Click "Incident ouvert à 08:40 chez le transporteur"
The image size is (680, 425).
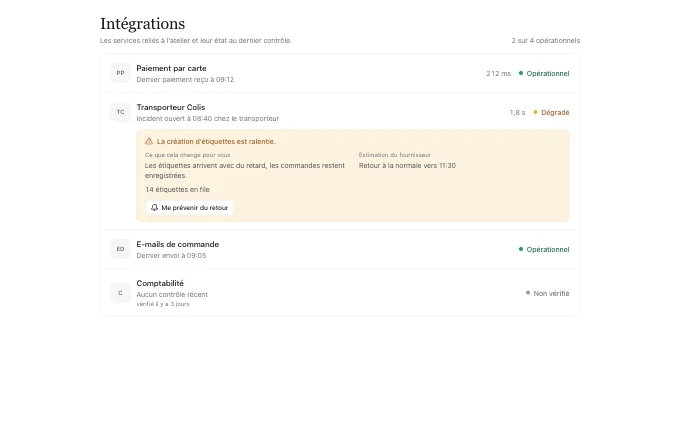208,118
